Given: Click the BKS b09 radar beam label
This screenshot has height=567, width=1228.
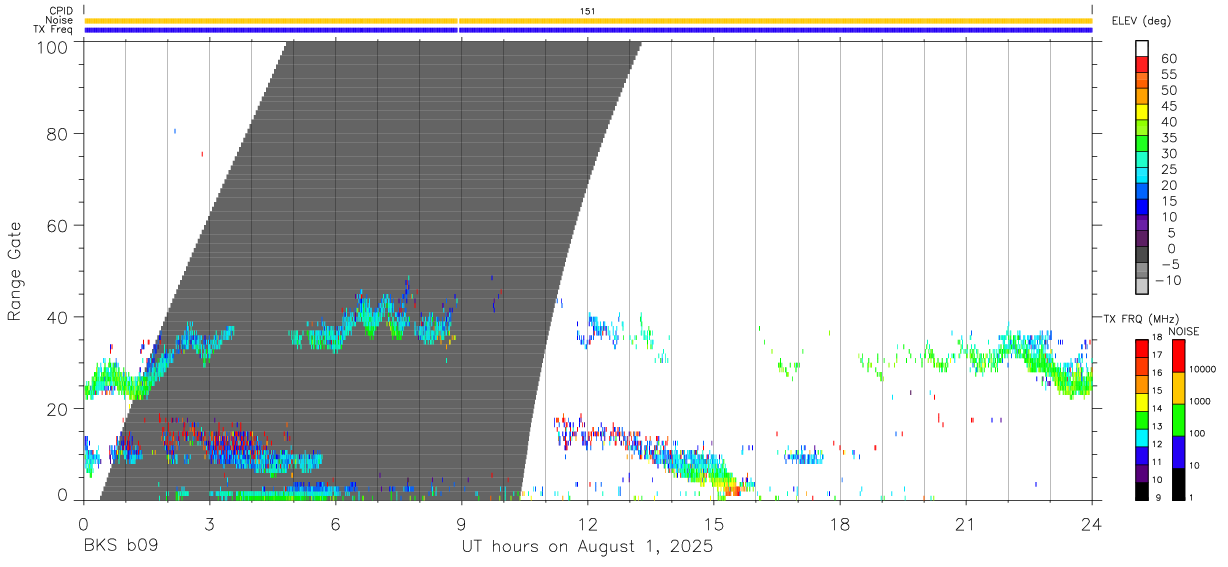Looking at the screenshot, I should pyautogui.click(x=121, y=547).
